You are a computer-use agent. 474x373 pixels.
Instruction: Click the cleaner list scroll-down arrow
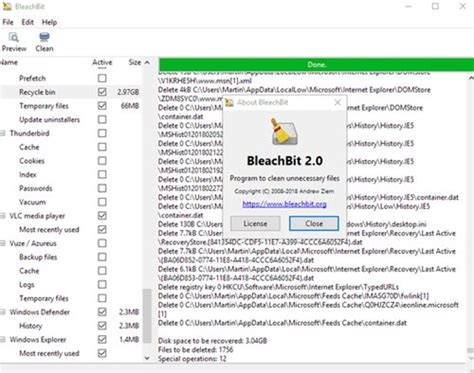click(147, 358)
